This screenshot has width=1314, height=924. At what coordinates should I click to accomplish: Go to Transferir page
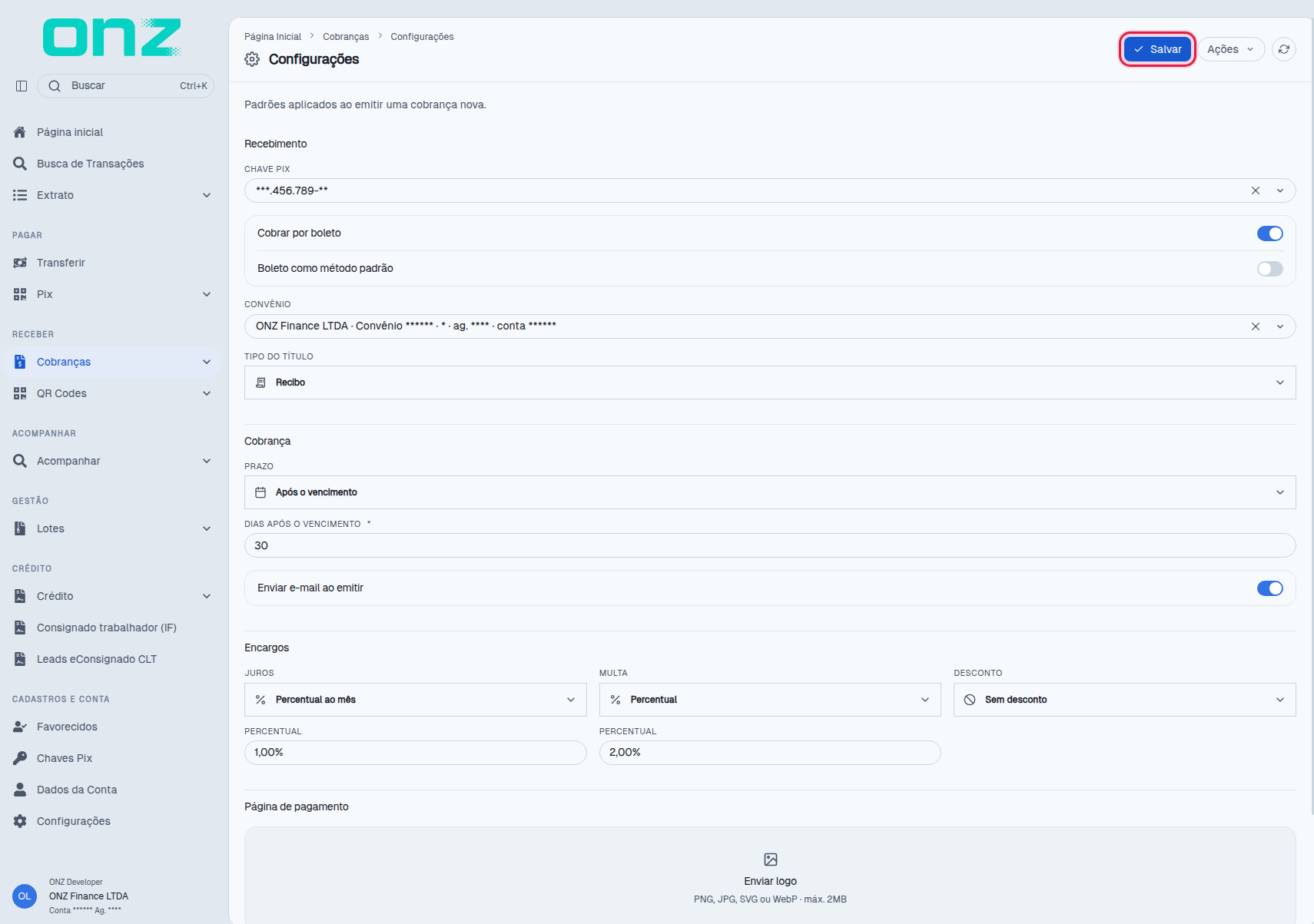112,263
